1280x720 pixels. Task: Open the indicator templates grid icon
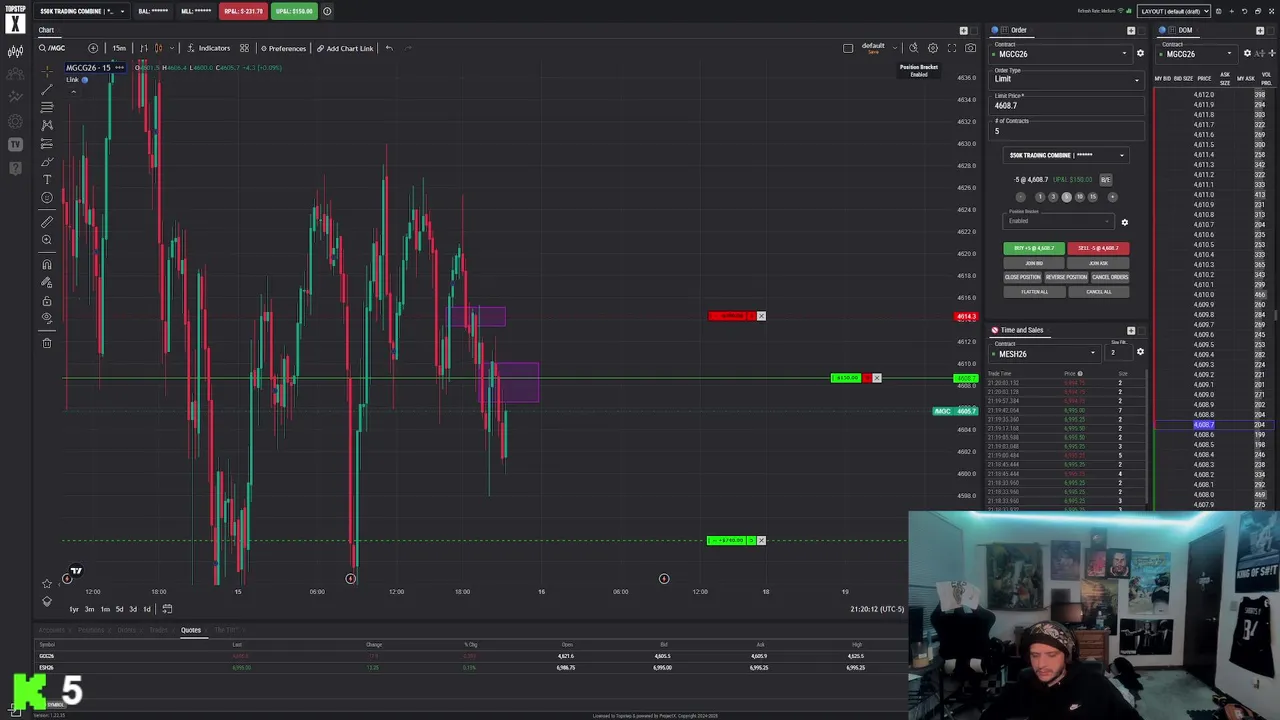[x=244, y=48]
